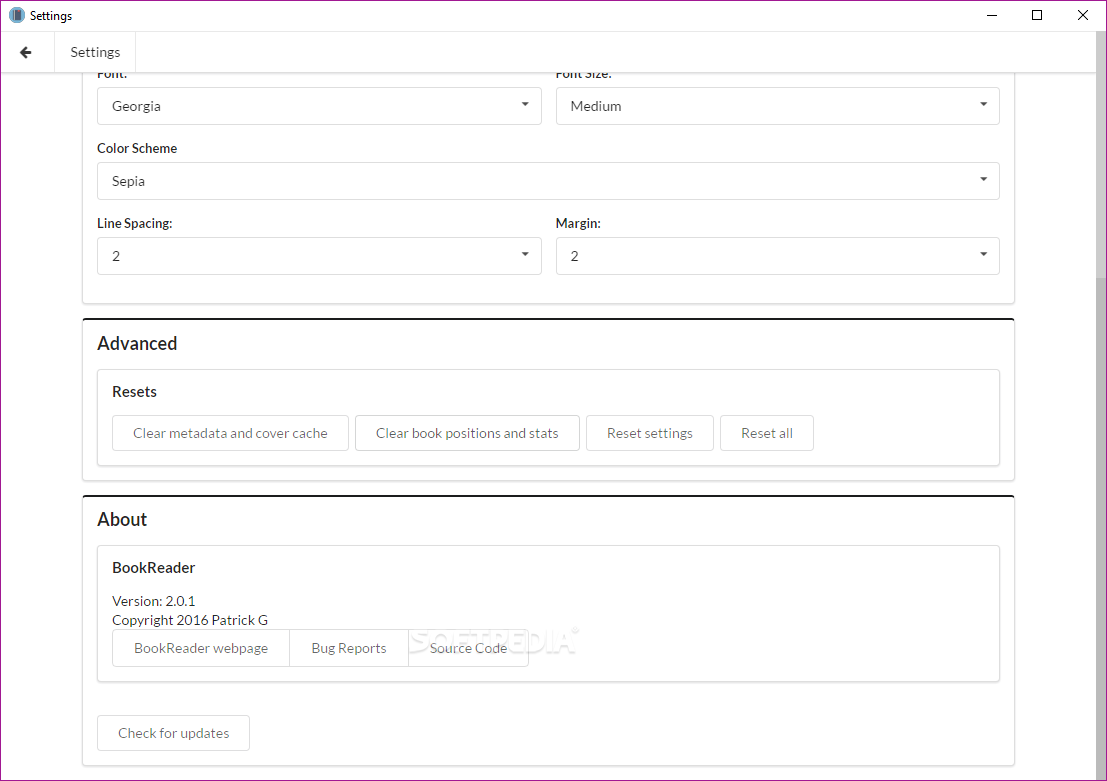Open the Settings tab
The width and height of the screenshot is (1107, 781).
coord(95,52)
